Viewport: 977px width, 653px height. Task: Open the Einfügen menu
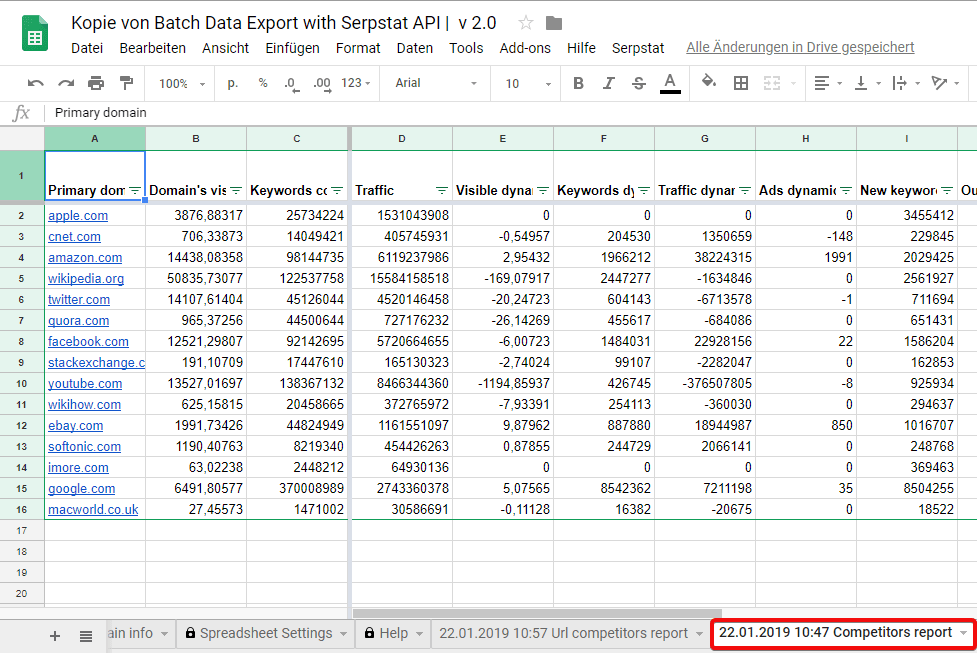292,48
